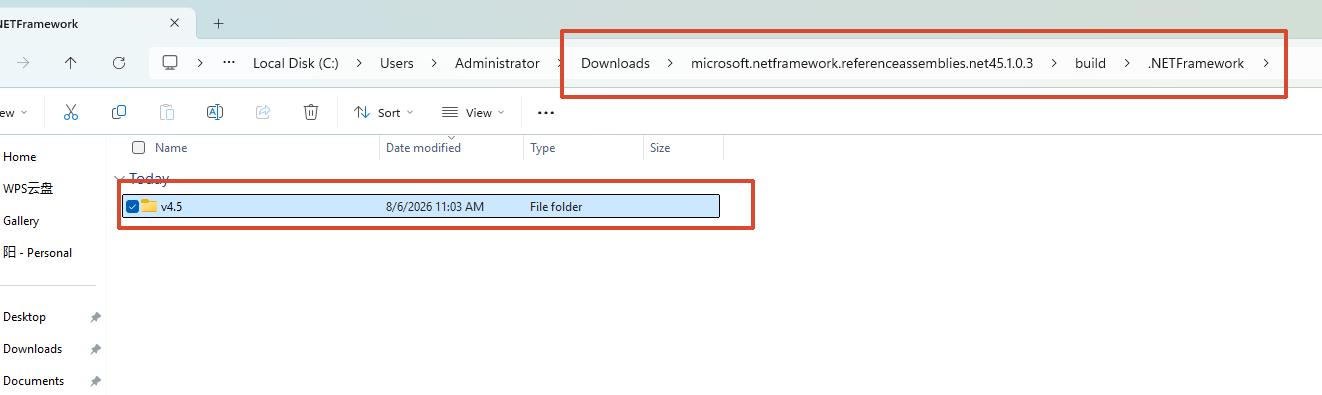Open Downloads in the navigation pane
The width and height of the screenshot is (1322, 395).
coord(33,349)
